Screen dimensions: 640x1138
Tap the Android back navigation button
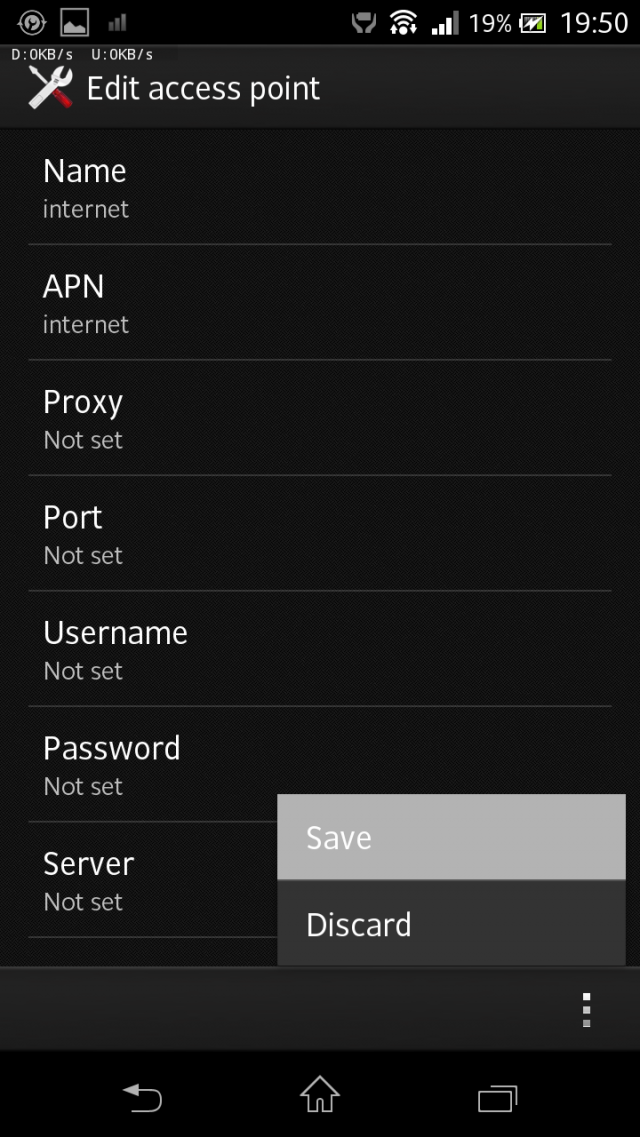pos(141,1095)
